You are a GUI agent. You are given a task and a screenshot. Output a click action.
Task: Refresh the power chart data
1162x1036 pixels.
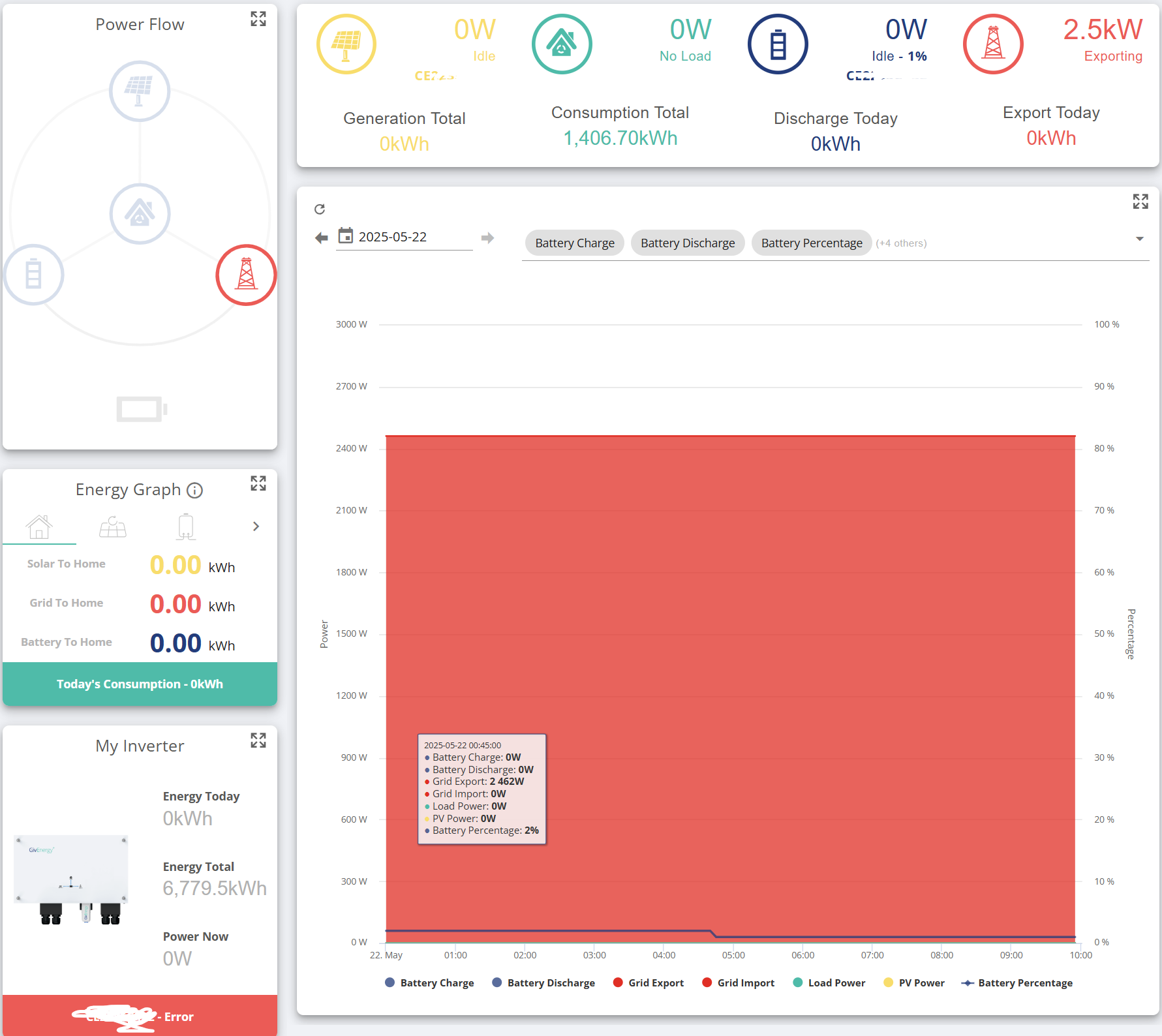tap(320, 209)
